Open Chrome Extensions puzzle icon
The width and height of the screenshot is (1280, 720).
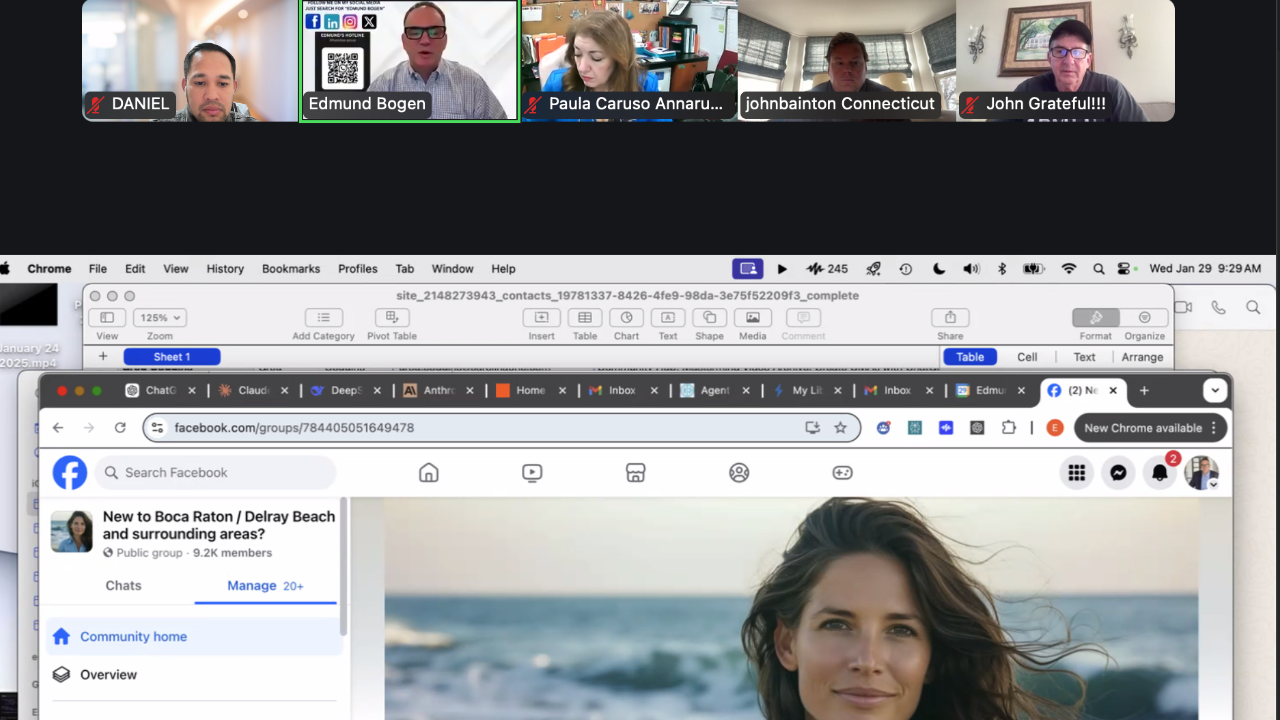point(1009,428)
